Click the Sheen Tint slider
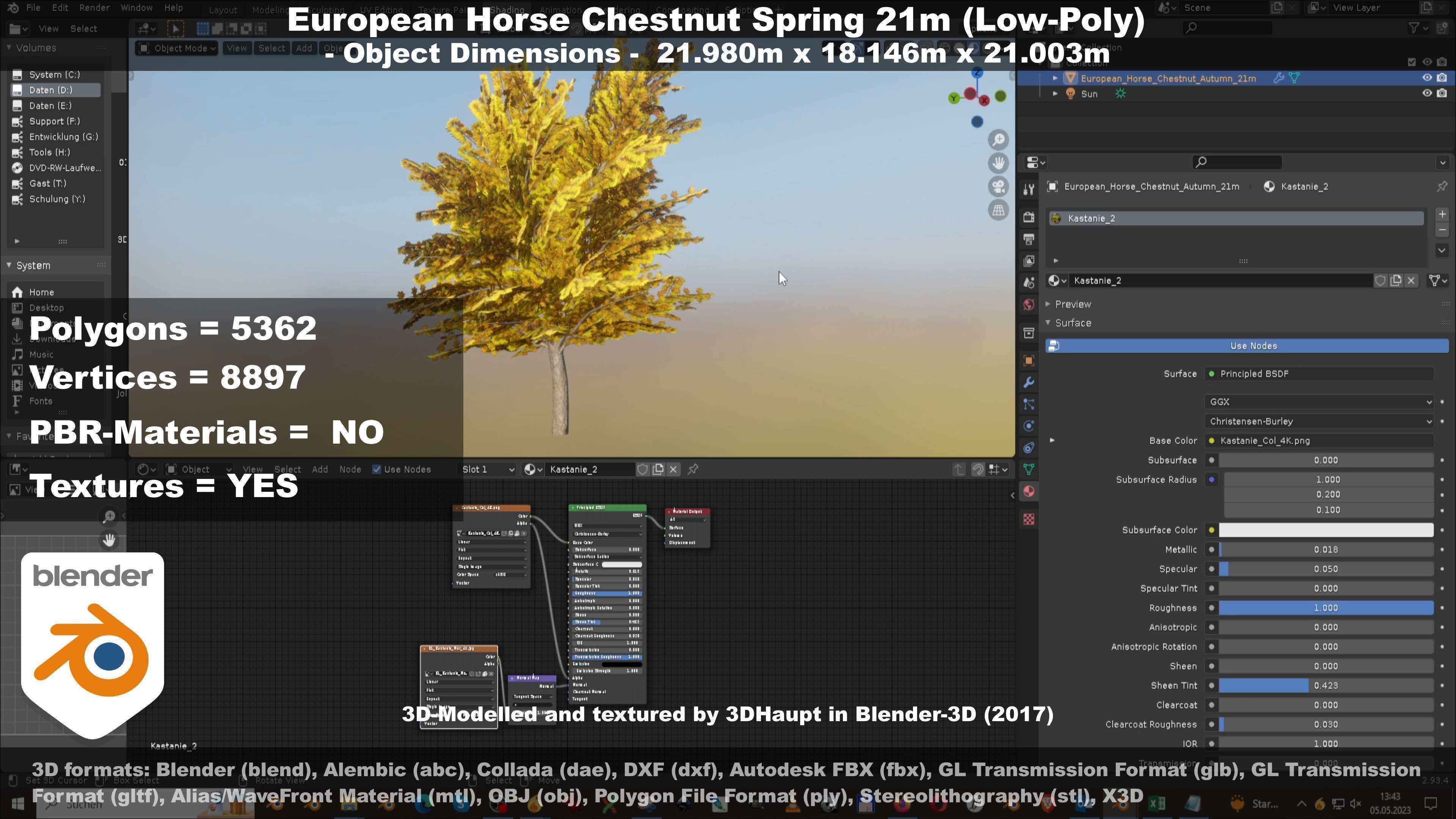The image size is (1456, 819). coord(1326,686)
